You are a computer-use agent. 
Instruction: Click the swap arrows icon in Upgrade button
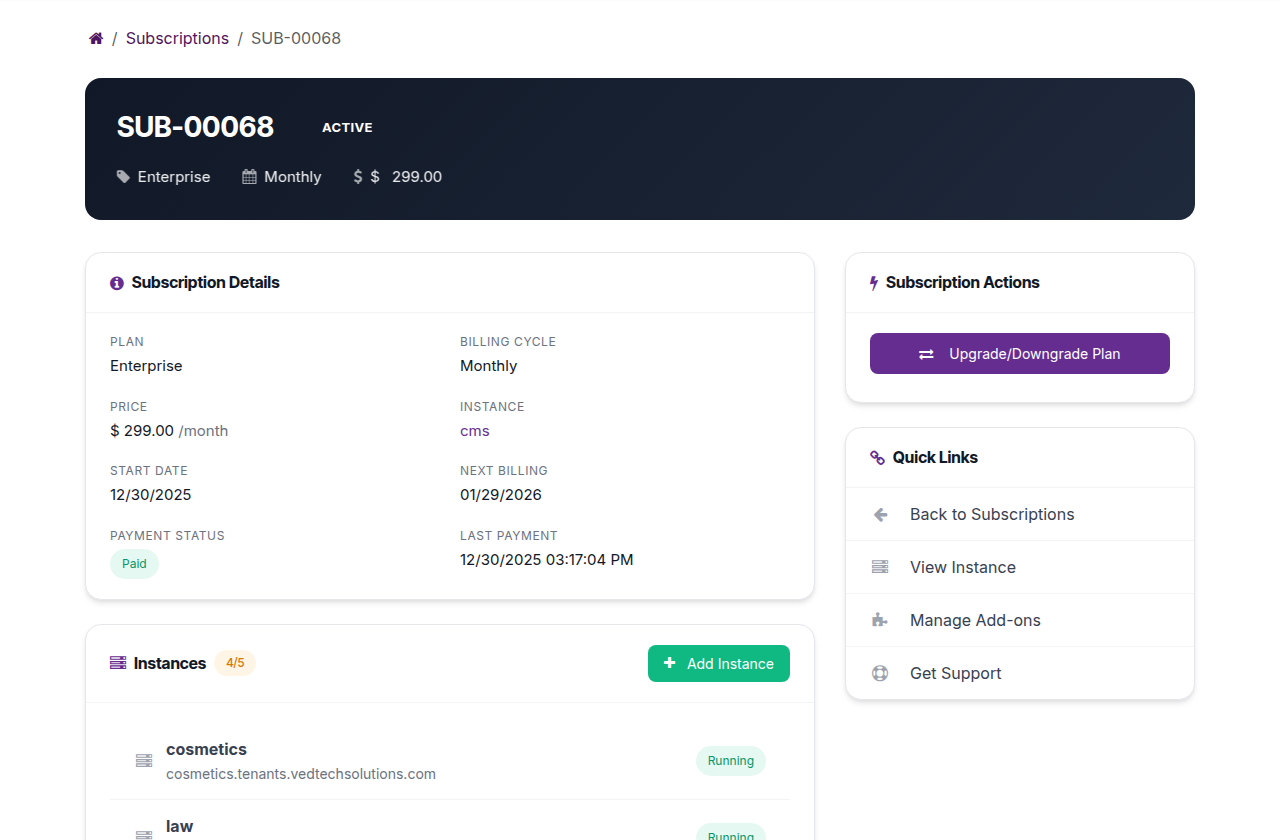point(927,354)
